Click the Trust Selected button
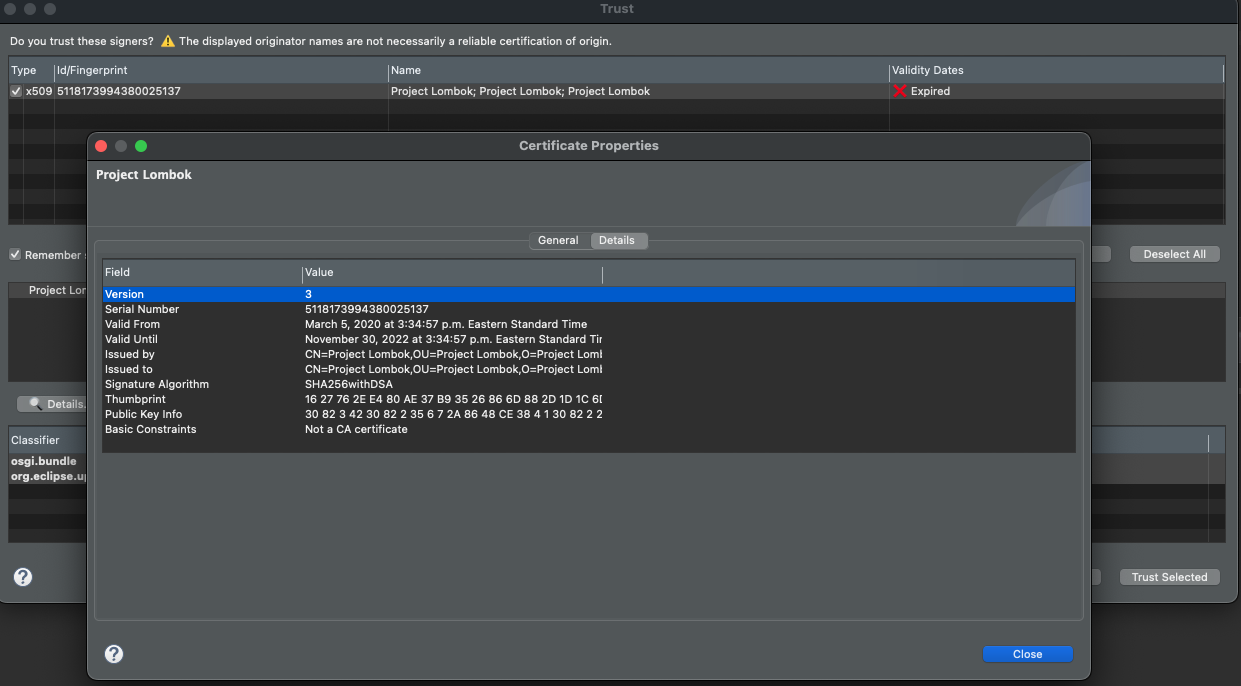 tap(1169, 577)
